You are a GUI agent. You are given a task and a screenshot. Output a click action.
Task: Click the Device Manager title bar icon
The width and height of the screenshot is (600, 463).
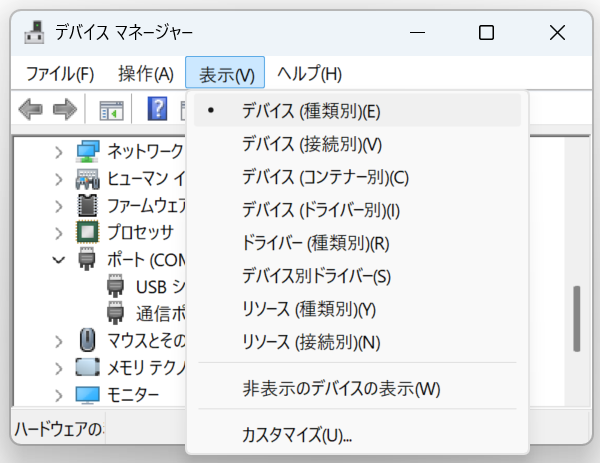(x=35, y=32)
